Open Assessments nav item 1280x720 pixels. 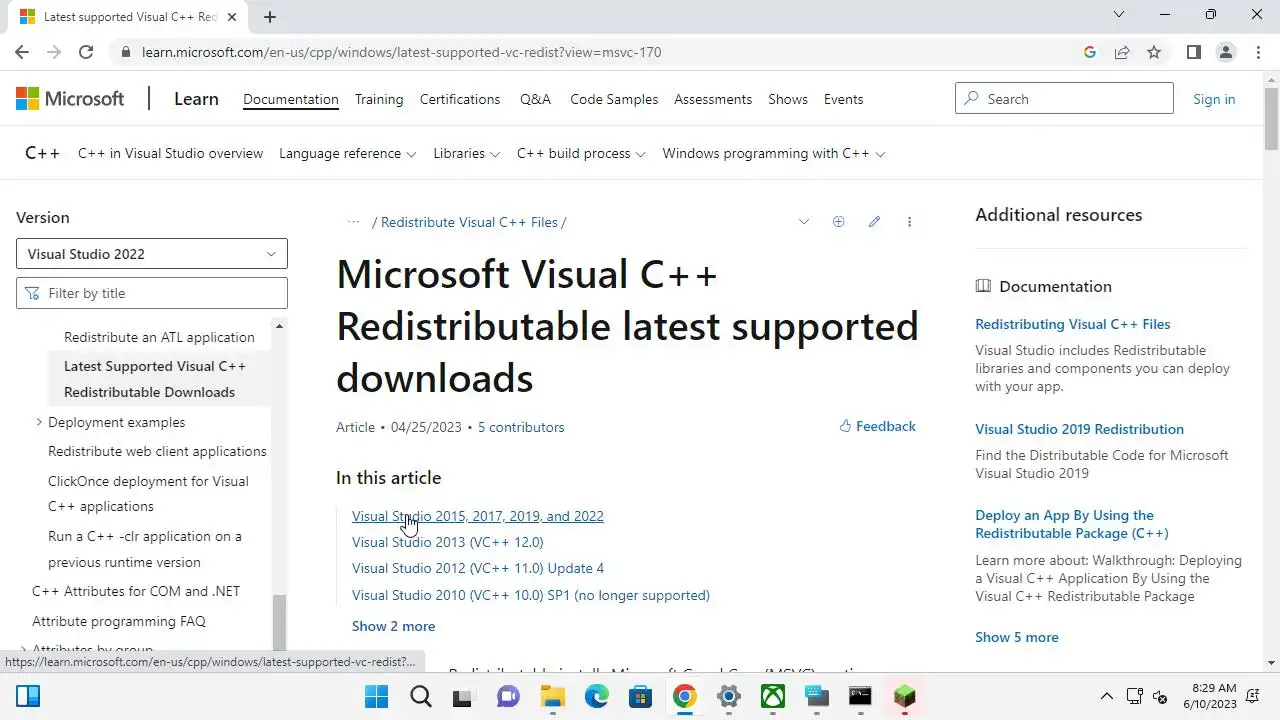click(x=713, y=99)
